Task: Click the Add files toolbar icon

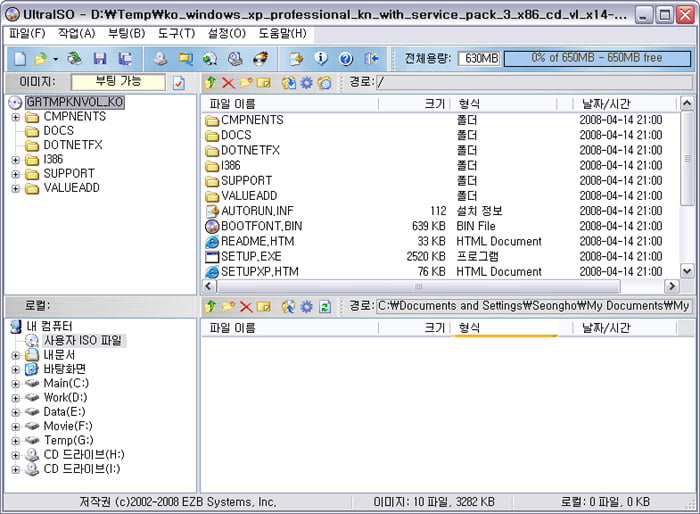Action: [296, 59]
